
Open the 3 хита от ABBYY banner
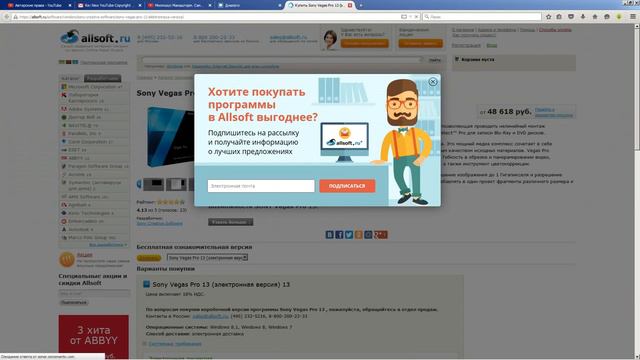[93, 337]
